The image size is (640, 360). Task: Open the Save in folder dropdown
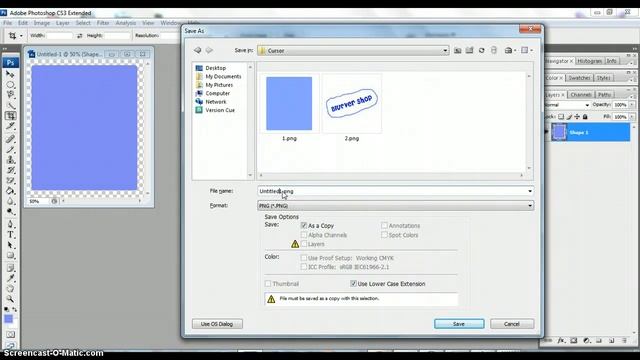(445, 51)
